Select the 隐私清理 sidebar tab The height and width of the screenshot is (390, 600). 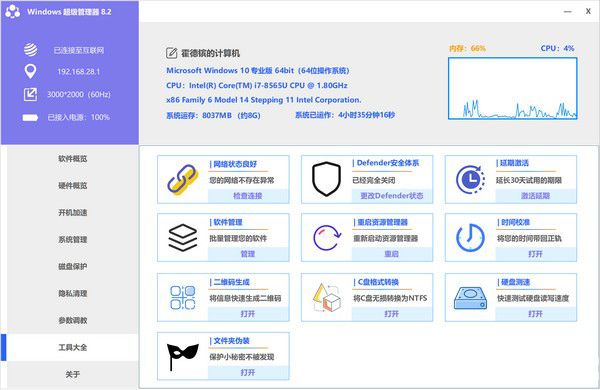[x=73, y=294]
